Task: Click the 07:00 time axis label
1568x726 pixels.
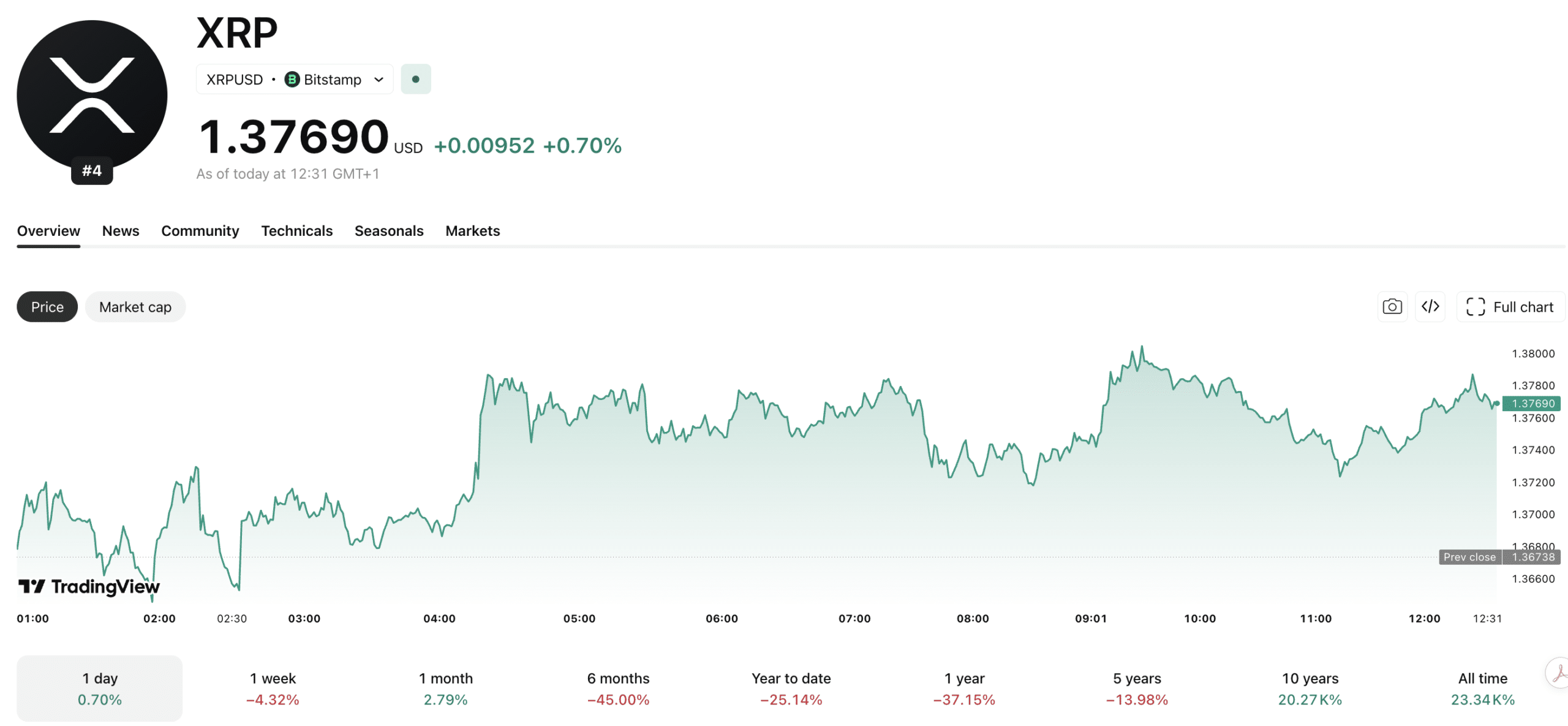Action: pos(854,618)
